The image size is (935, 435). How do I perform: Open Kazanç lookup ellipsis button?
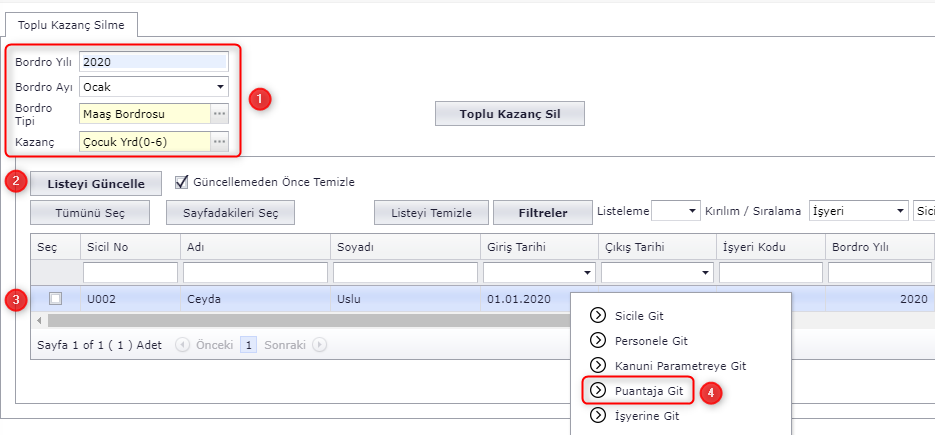(x=219, y=142)
